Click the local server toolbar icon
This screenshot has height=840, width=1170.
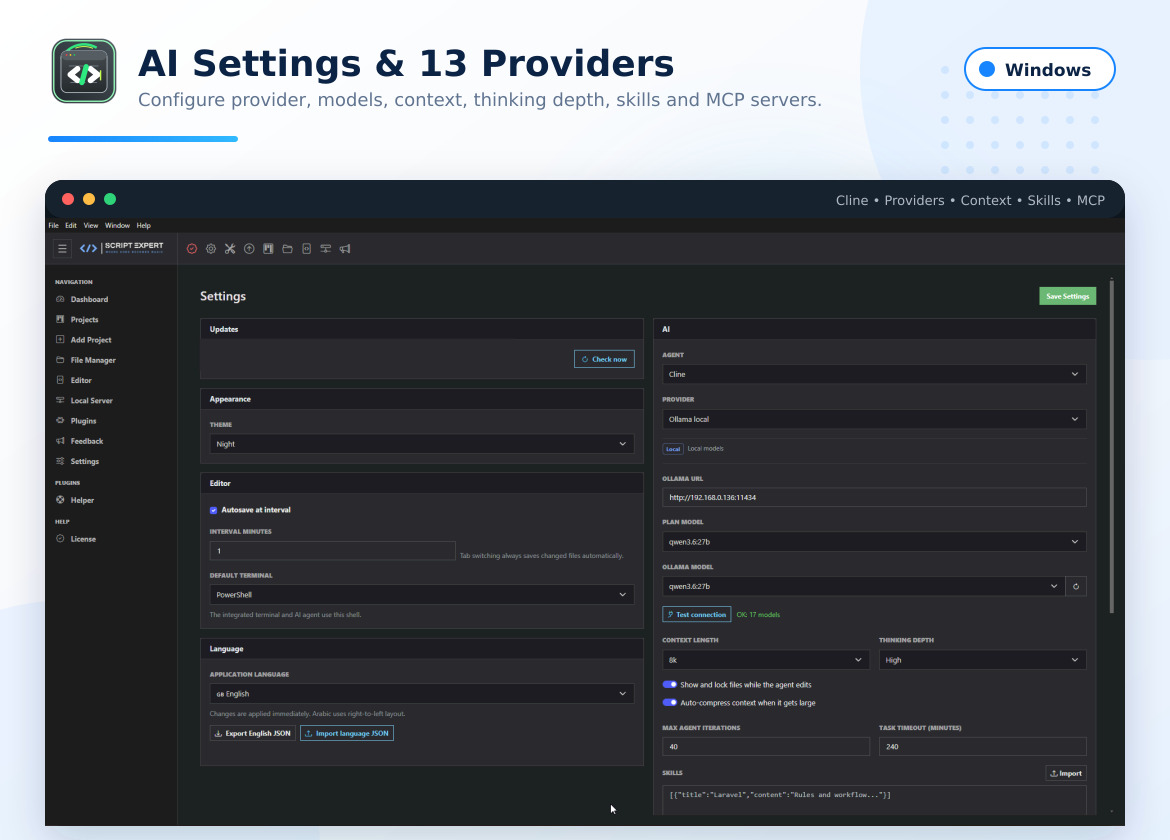326,249
